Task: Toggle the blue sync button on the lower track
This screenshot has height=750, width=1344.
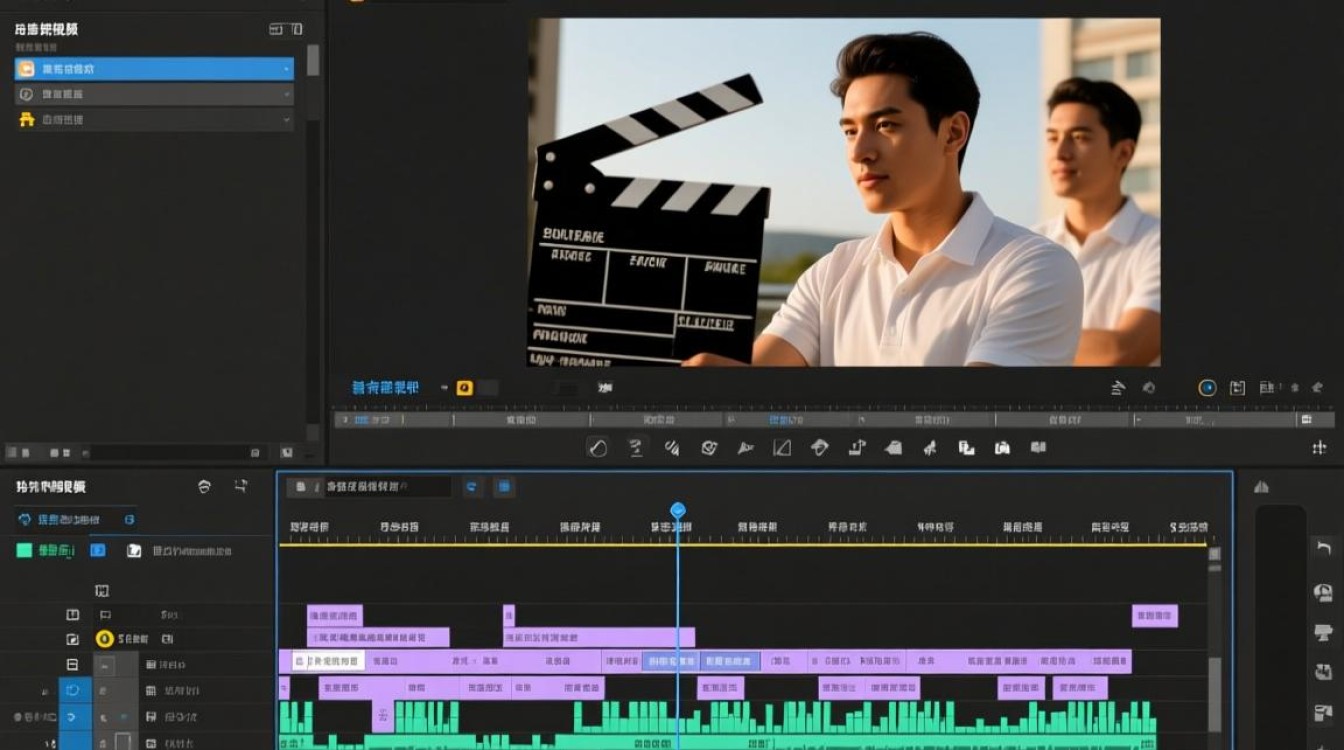Action: 72,716
